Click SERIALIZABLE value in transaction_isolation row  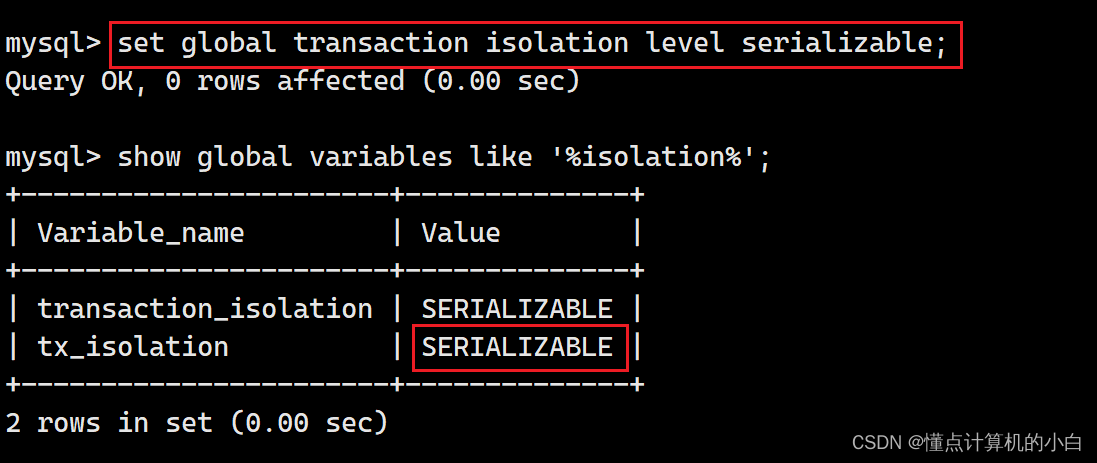coord(517,308)
